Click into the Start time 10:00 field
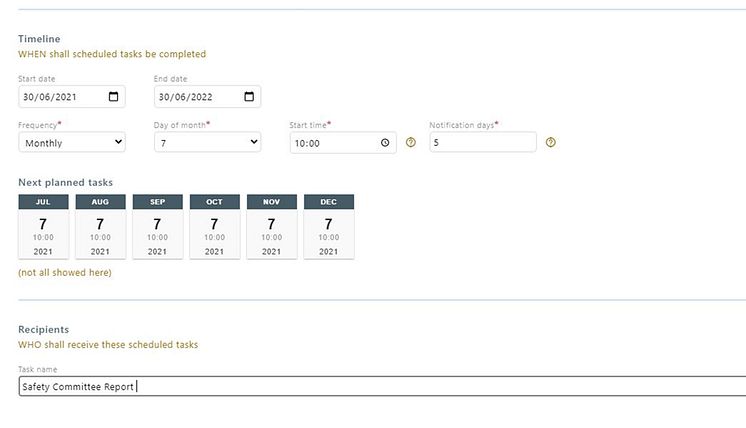This screenshot has height=428, width=746. pyautogui.click(x=343, y=143)
